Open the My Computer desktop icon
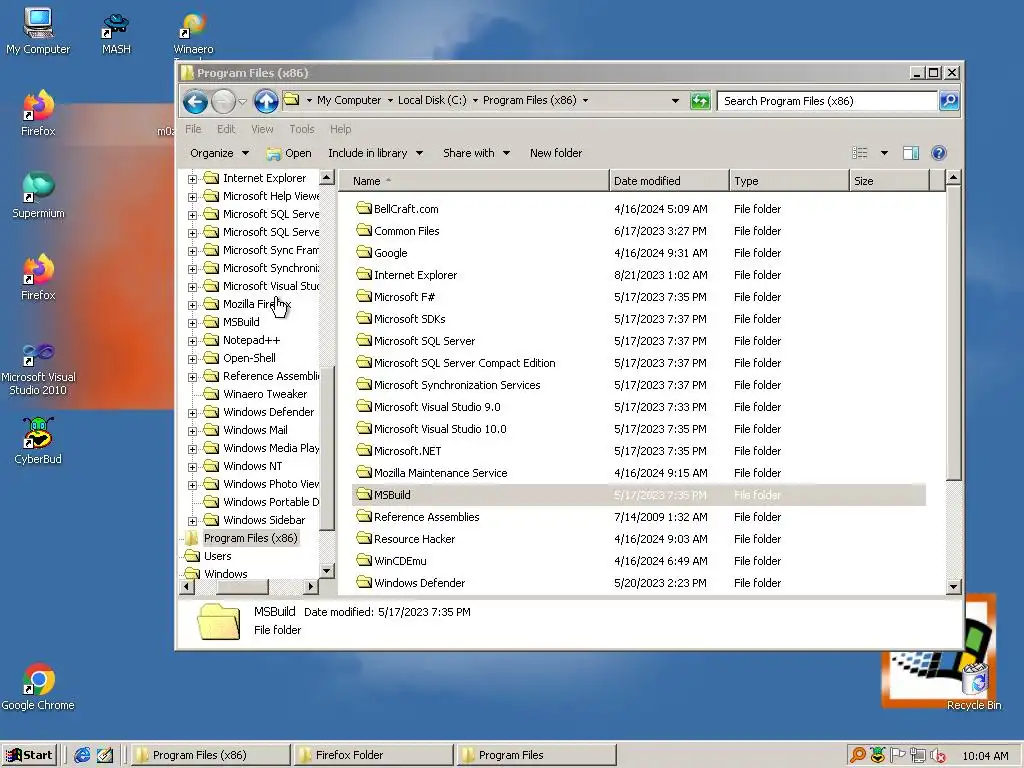The height and width of the screenshot is (768, 1024). click(x=38, y=31)
